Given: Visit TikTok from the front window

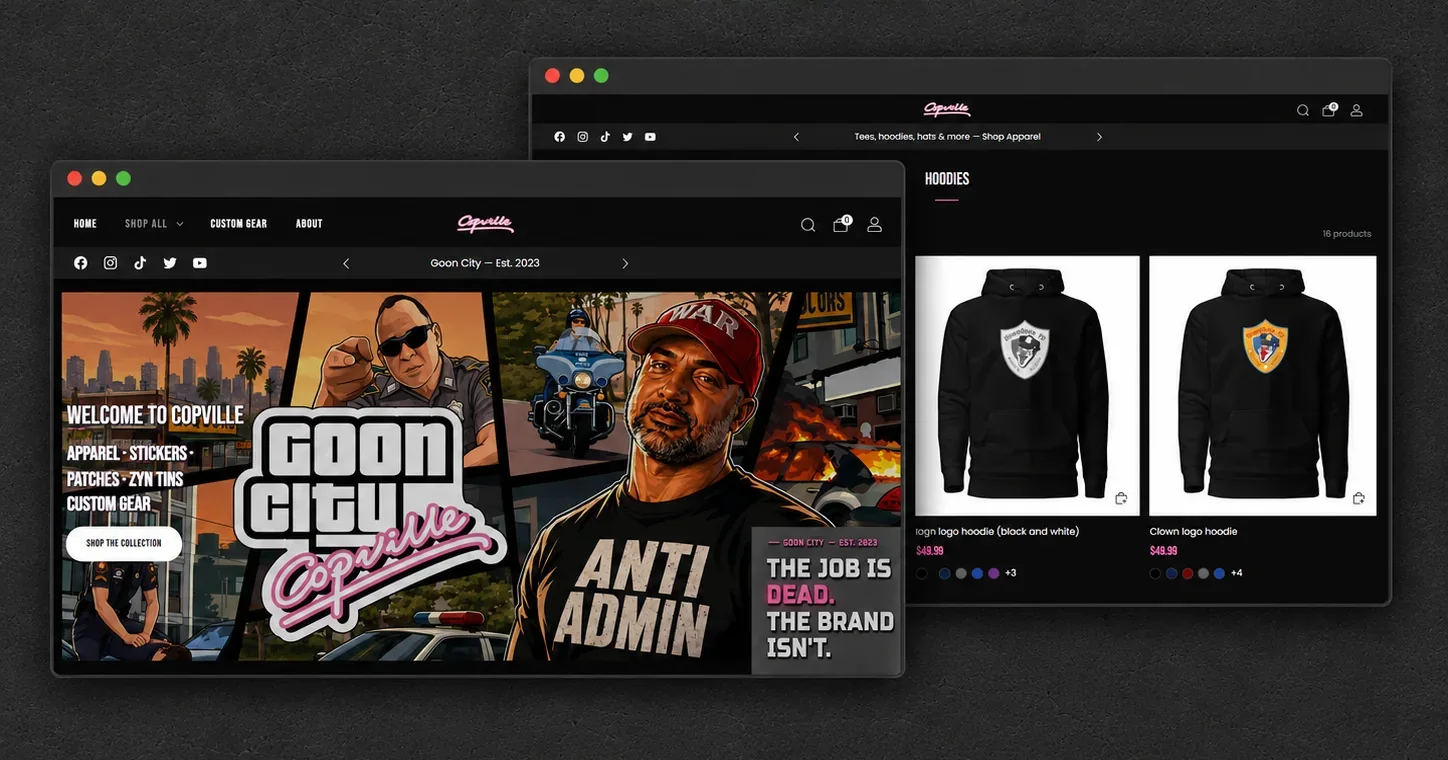Looking at the screenshot, I should click(x=140, y=263).
